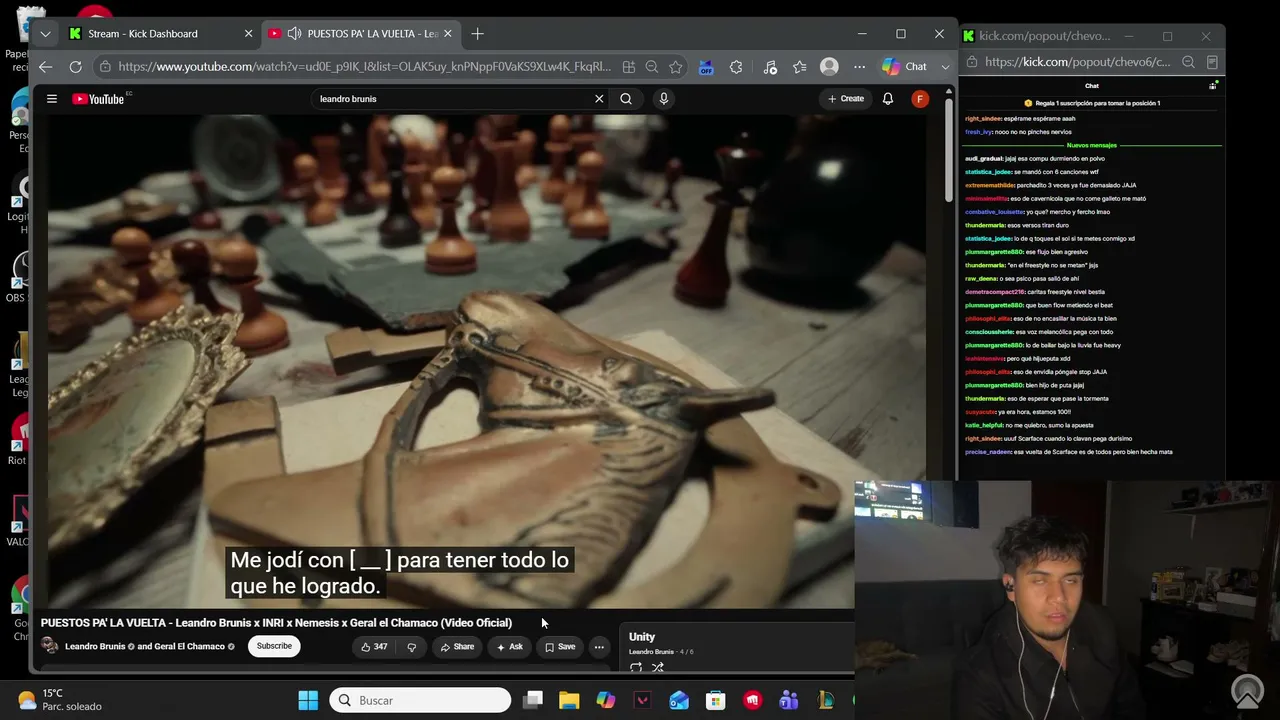The image size is (1280, 720).
Task: Clear the YouTube search box text
Action: [x=599, y=99]
